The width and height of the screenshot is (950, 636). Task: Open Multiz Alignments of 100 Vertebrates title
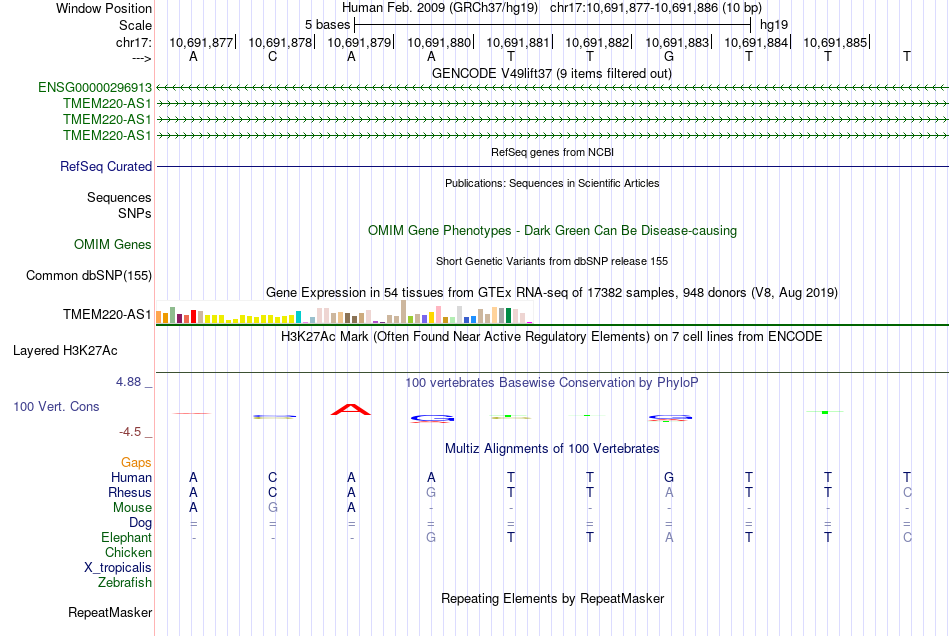click(552, 449)
